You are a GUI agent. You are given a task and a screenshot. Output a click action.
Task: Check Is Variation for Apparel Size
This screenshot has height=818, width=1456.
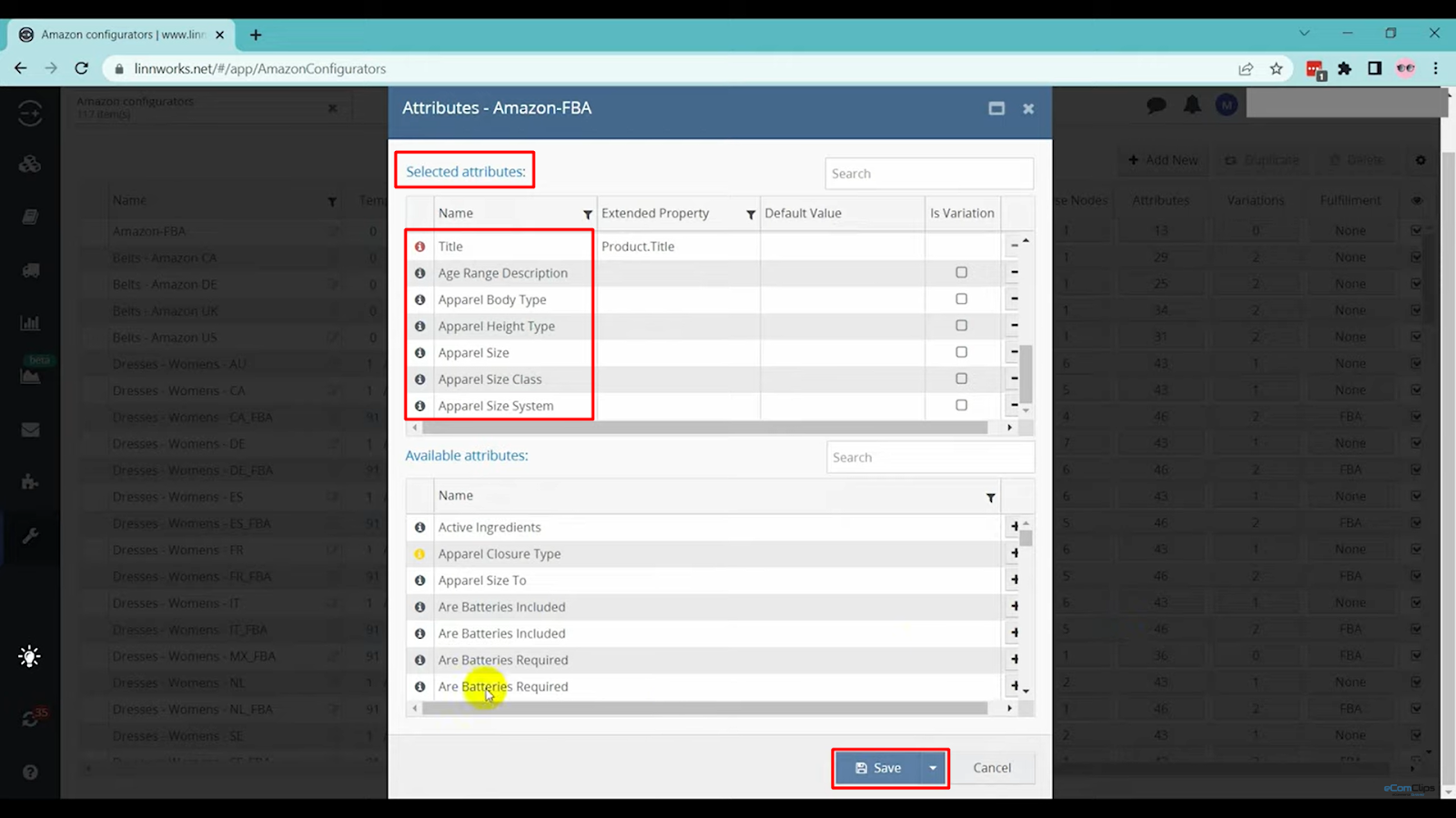tap(961, 351)
